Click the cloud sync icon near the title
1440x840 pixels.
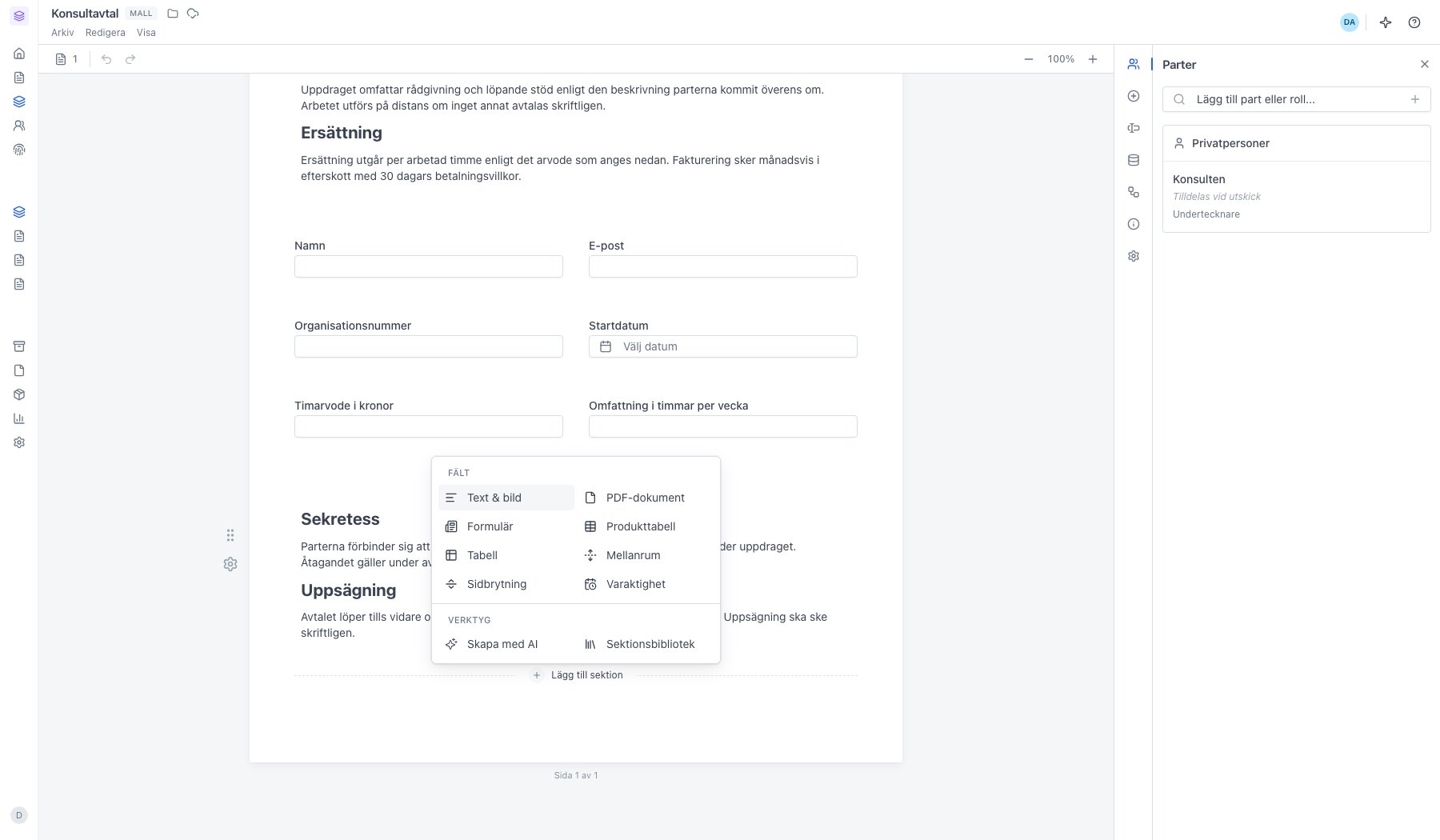(193, 14)
